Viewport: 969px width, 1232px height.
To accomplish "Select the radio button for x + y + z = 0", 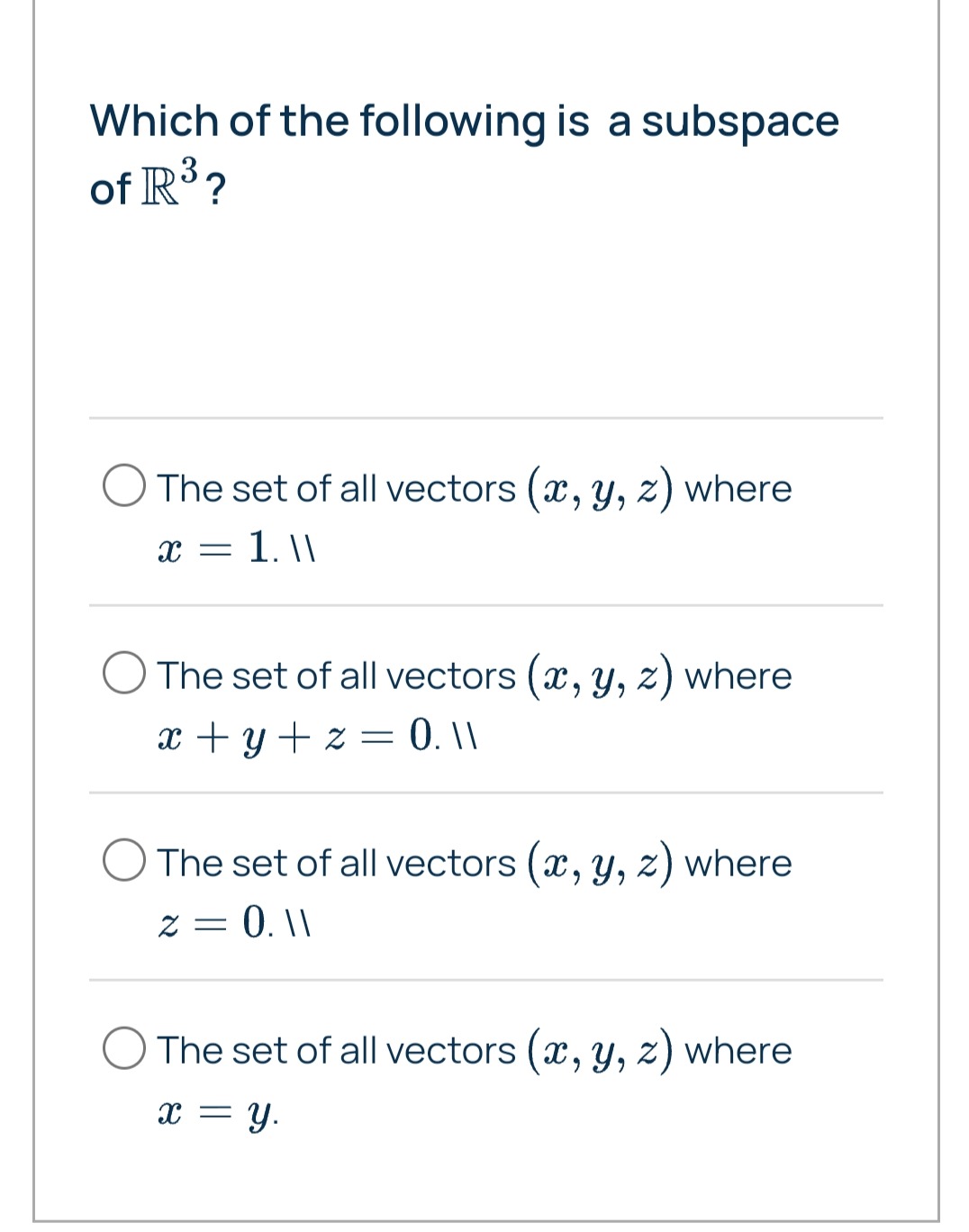I will click(124, 675).
